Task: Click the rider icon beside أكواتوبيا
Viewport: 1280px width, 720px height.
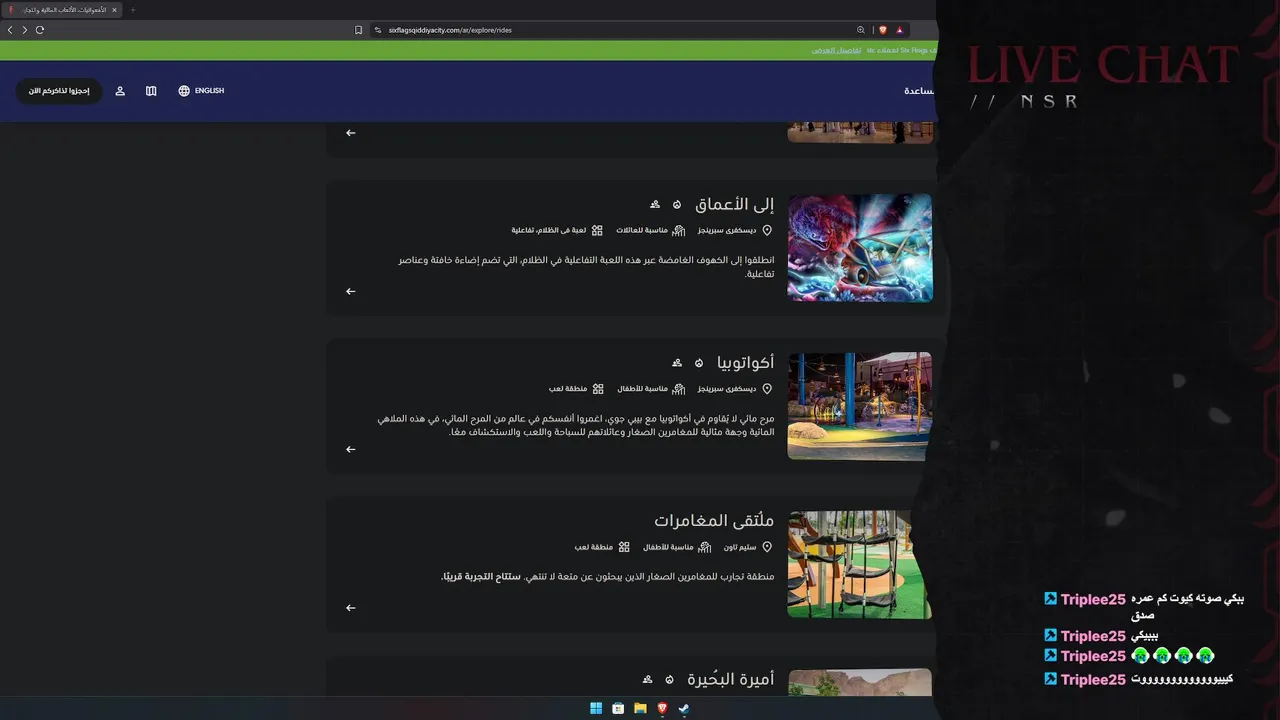Action: point(677,363)
